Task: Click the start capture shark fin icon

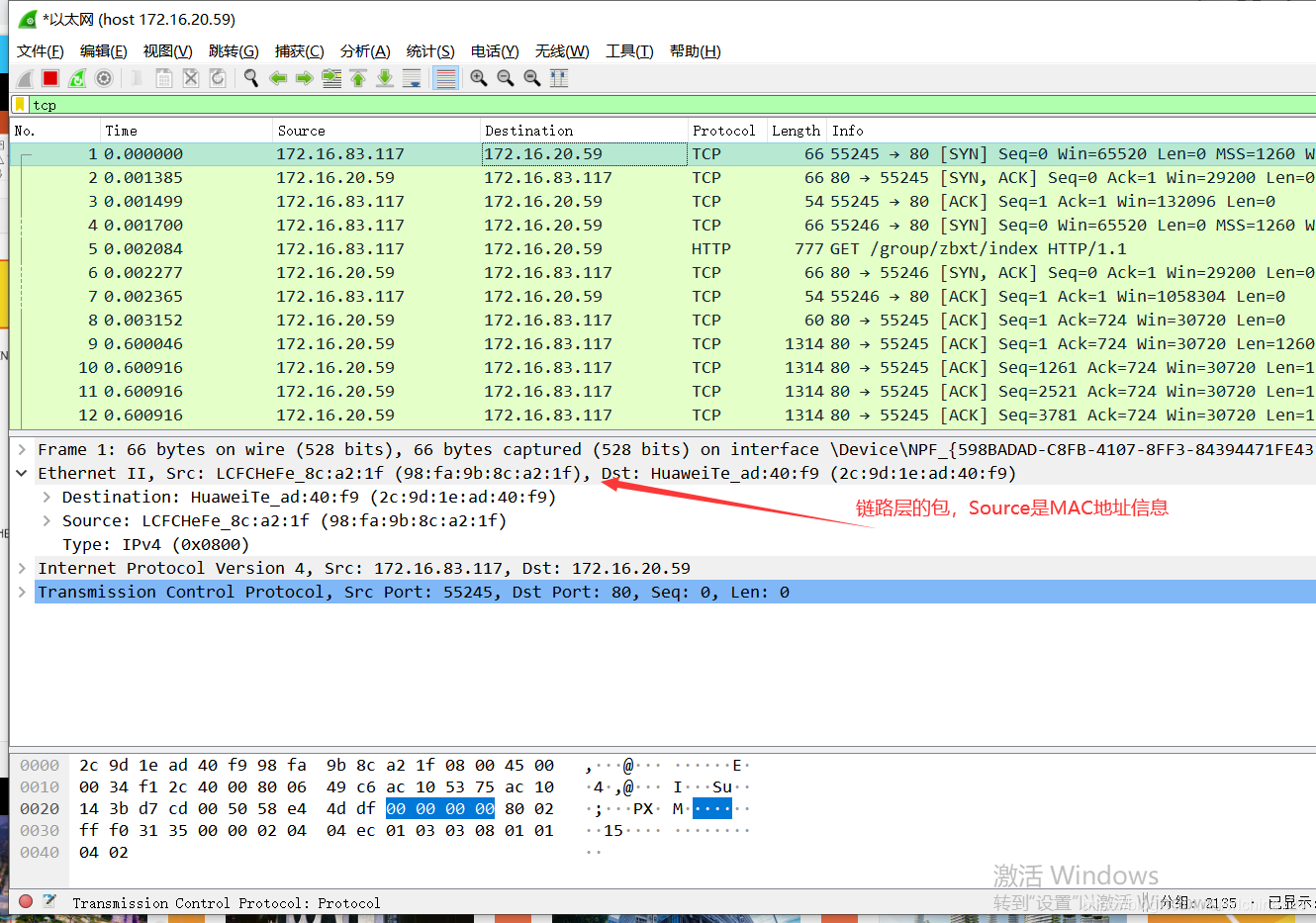Action: coord(25,78)
